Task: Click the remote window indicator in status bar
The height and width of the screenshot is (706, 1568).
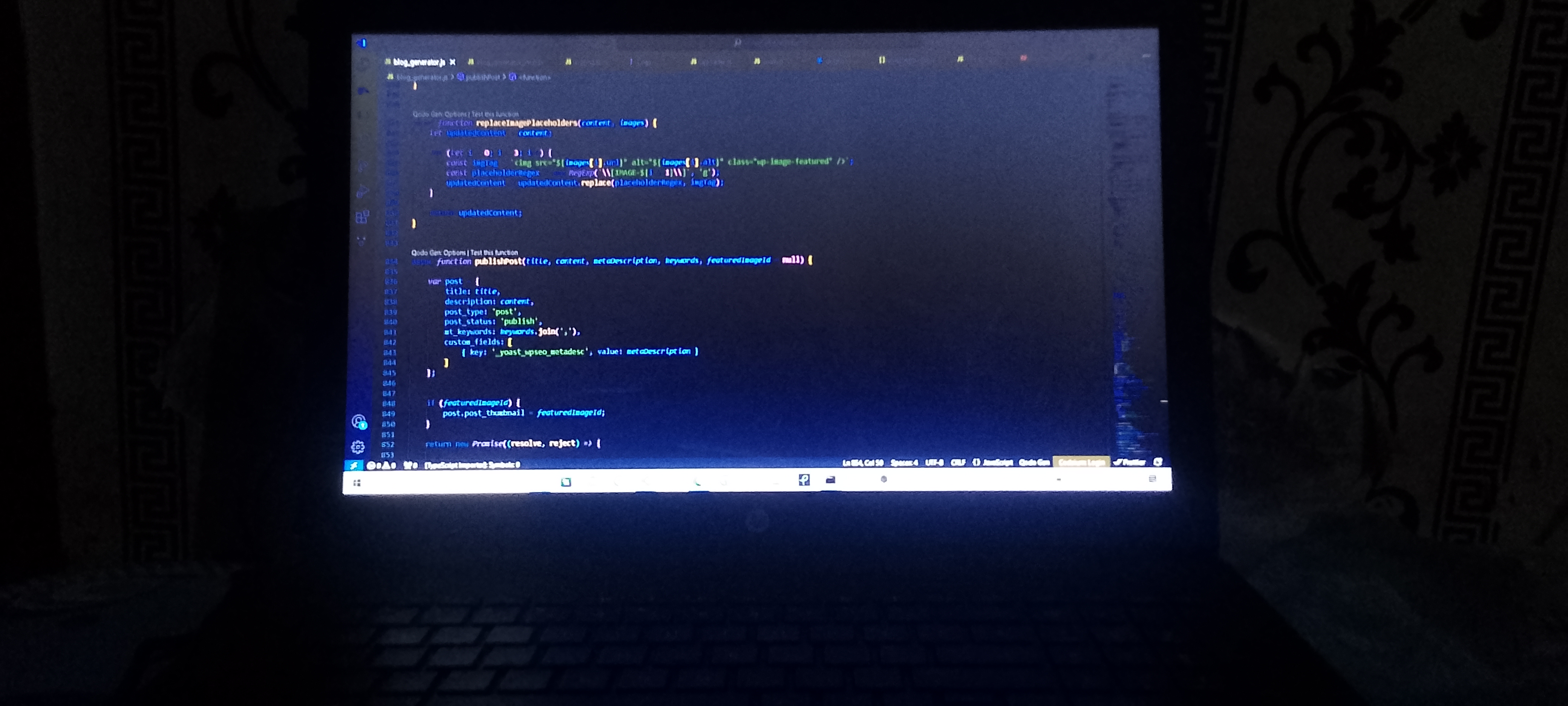Action: point(354,465)
